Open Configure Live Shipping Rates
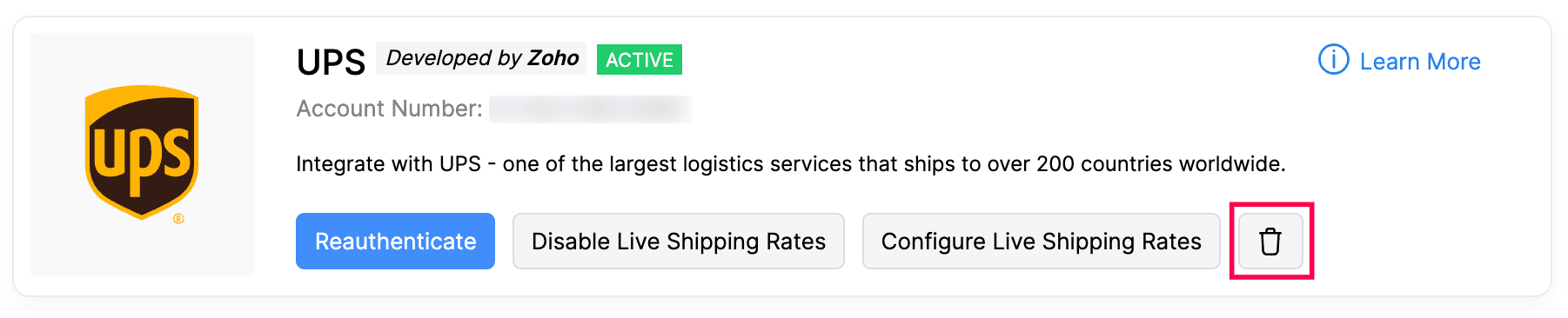The width and height of the screenshot is (1568, 318). [x=1041, y=242]
